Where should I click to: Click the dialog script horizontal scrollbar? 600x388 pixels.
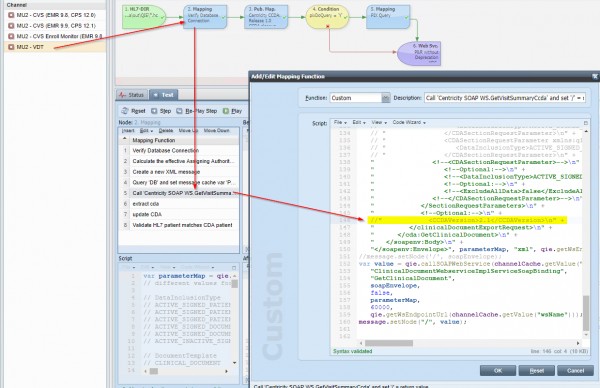pyautogui.click(x=389, y=343)
